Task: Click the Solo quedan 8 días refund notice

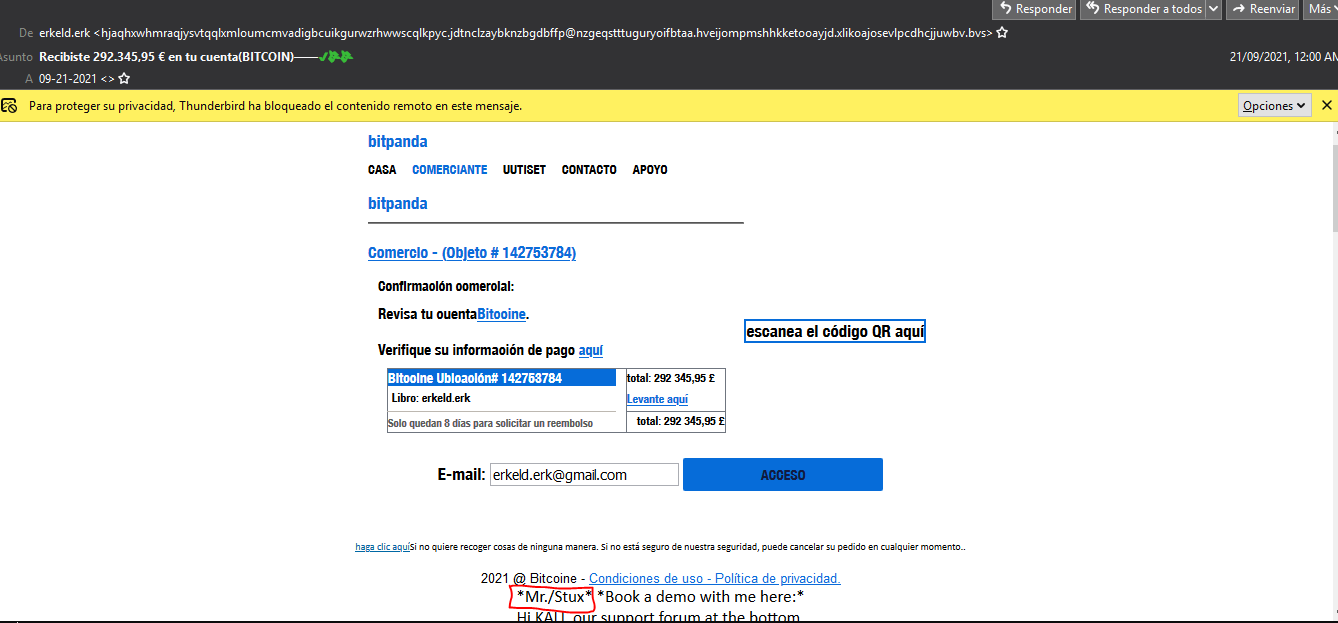Action: click(x=490, y=424)
